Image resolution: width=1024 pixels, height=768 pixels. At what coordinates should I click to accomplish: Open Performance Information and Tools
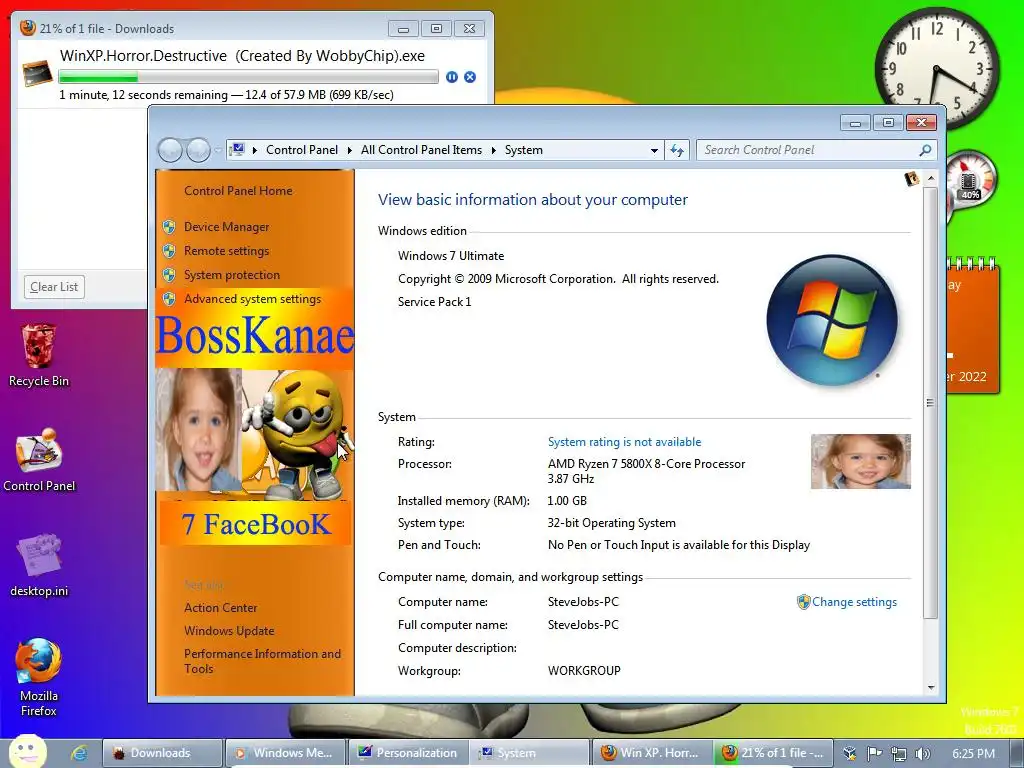point(263,661)
